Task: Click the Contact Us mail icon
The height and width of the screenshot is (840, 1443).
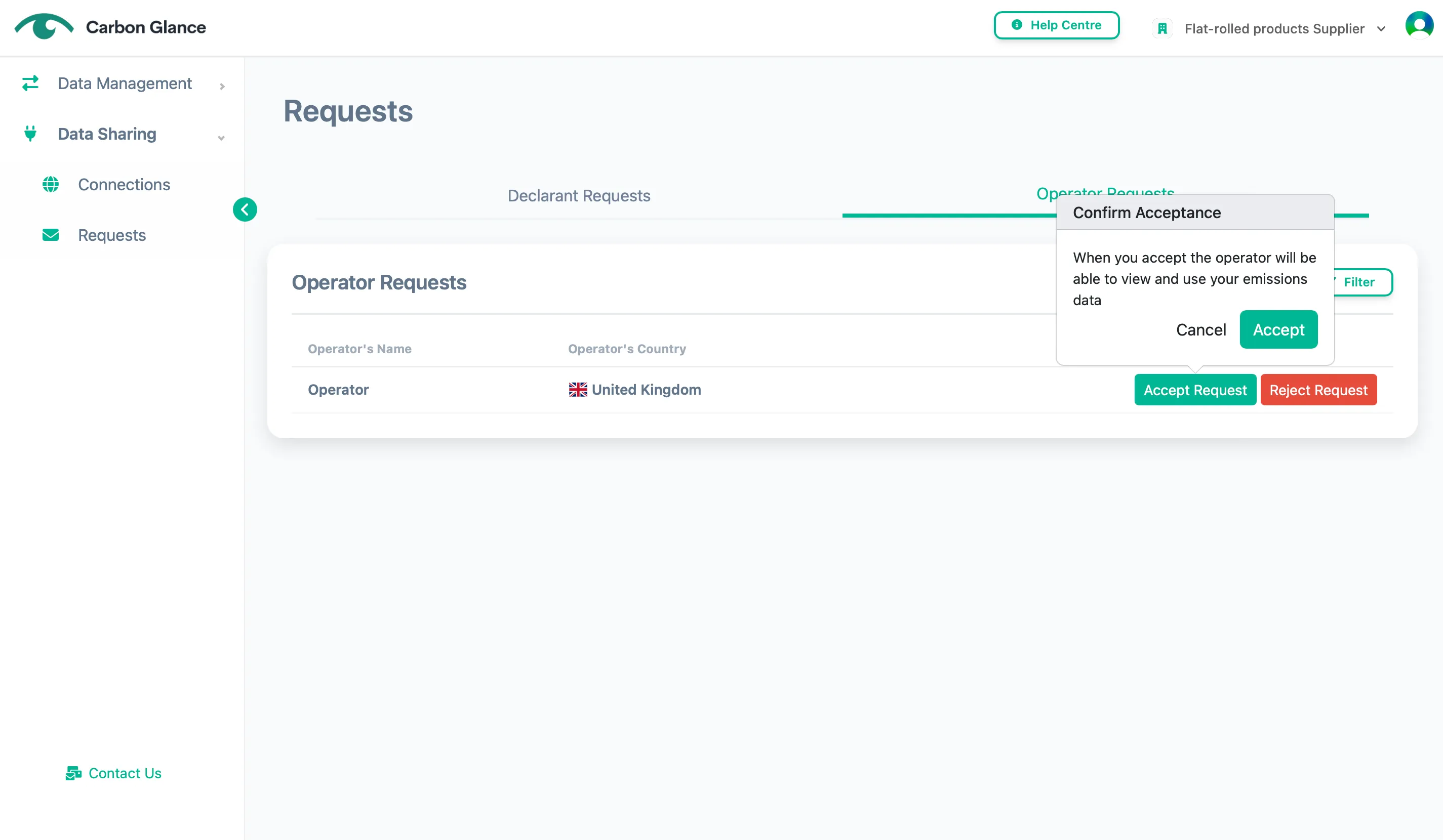Action: point(73,773)
